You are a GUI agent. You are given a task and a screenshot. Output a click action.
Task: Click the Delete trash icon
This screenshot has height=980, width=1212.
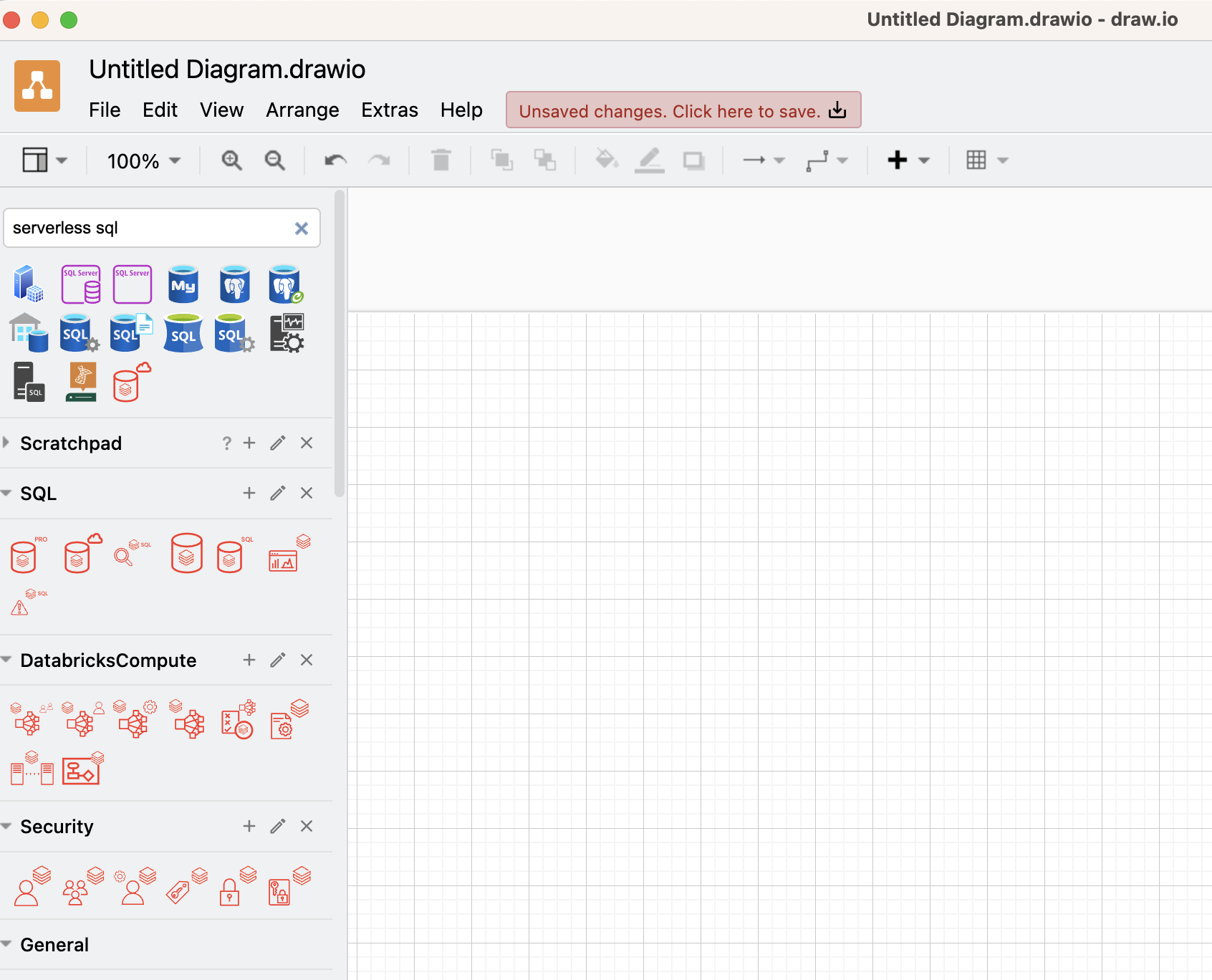point(441,160)
